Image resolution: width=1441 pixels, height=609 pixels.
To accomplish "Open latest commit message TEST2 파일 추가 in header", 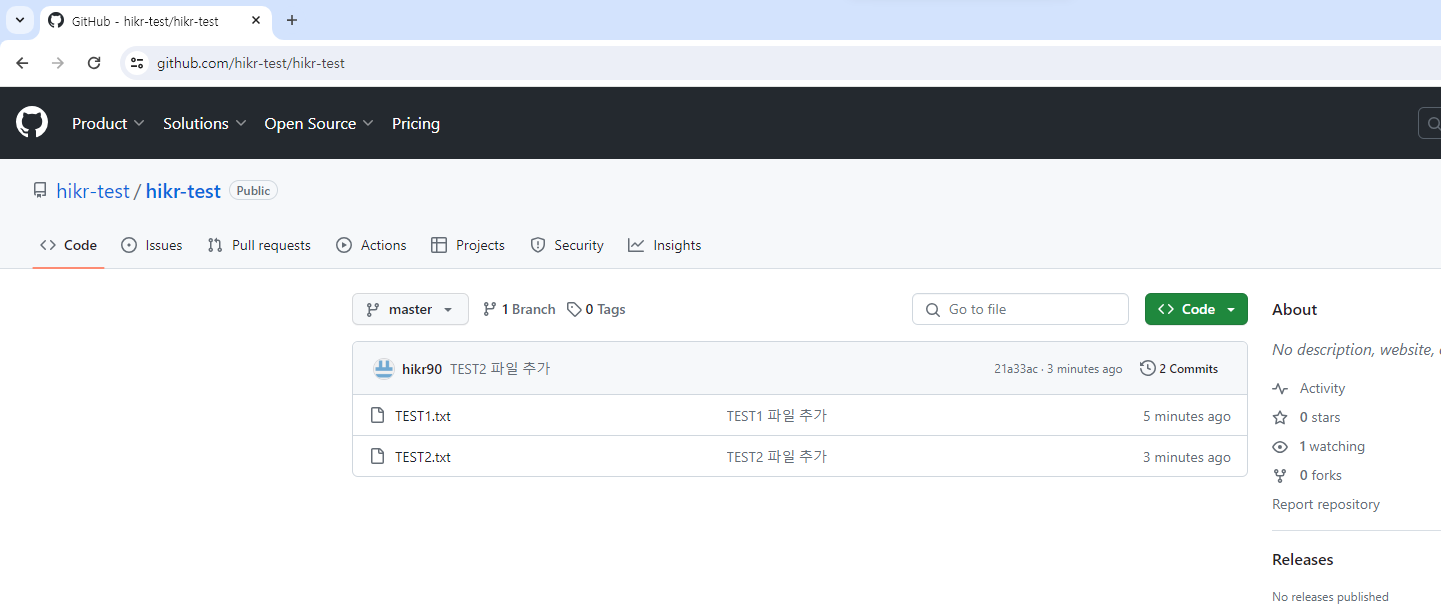I will coord(500,369).
